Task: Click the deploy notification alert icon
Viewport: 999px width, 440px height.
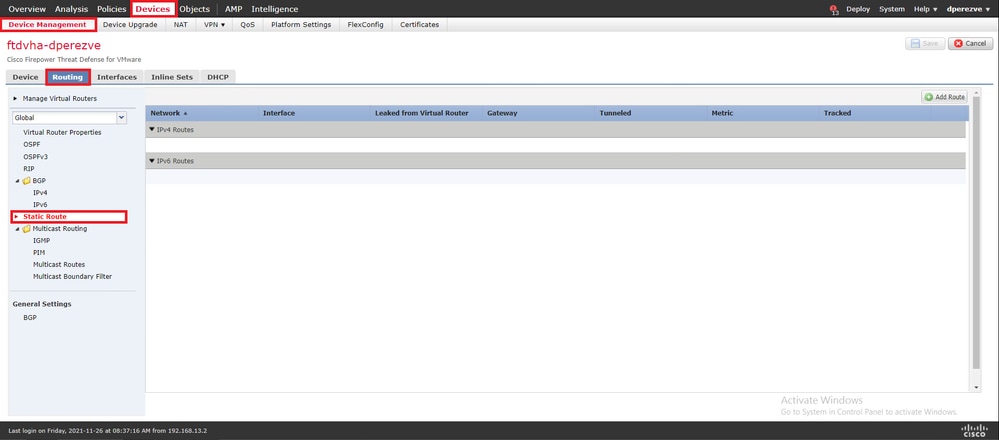Action: [834, 10]
